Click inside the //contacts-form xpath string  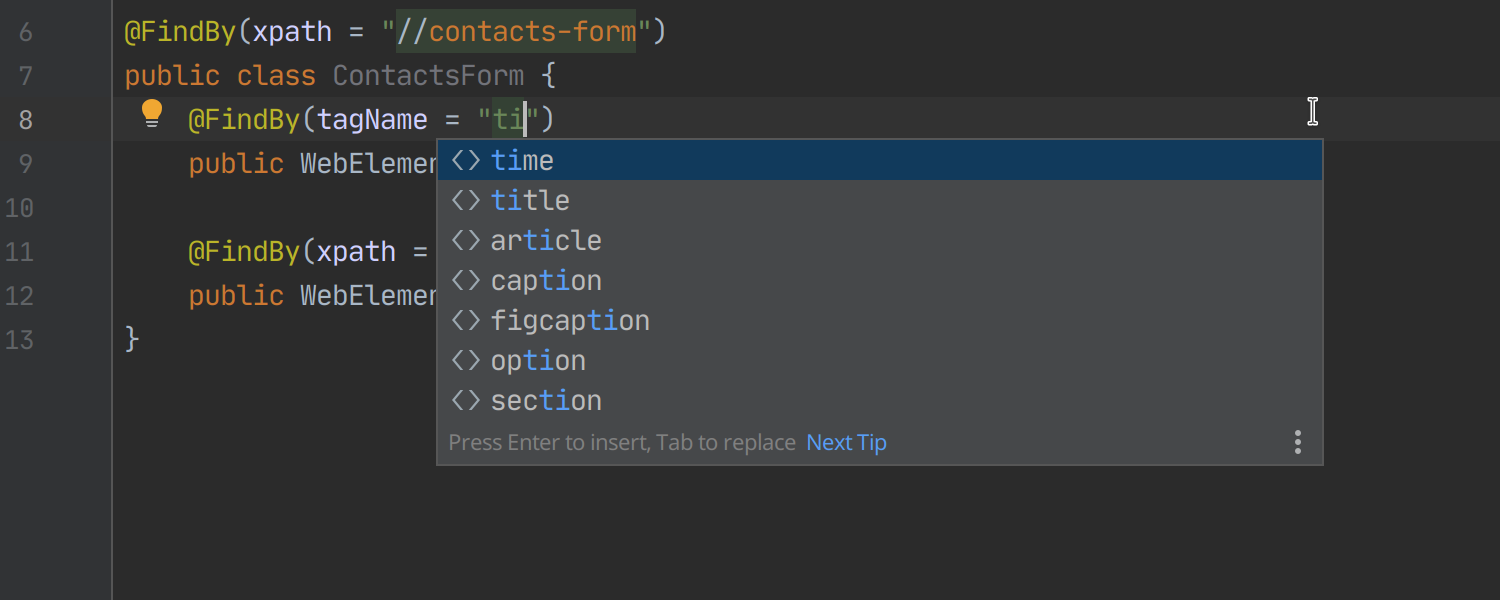point(516,32)
